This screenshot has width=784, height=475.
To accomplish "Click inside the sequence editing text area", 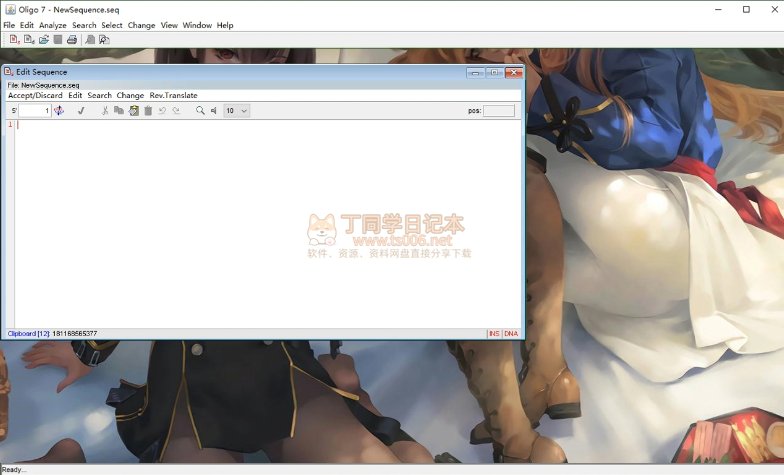I will (x=269, y=224).
